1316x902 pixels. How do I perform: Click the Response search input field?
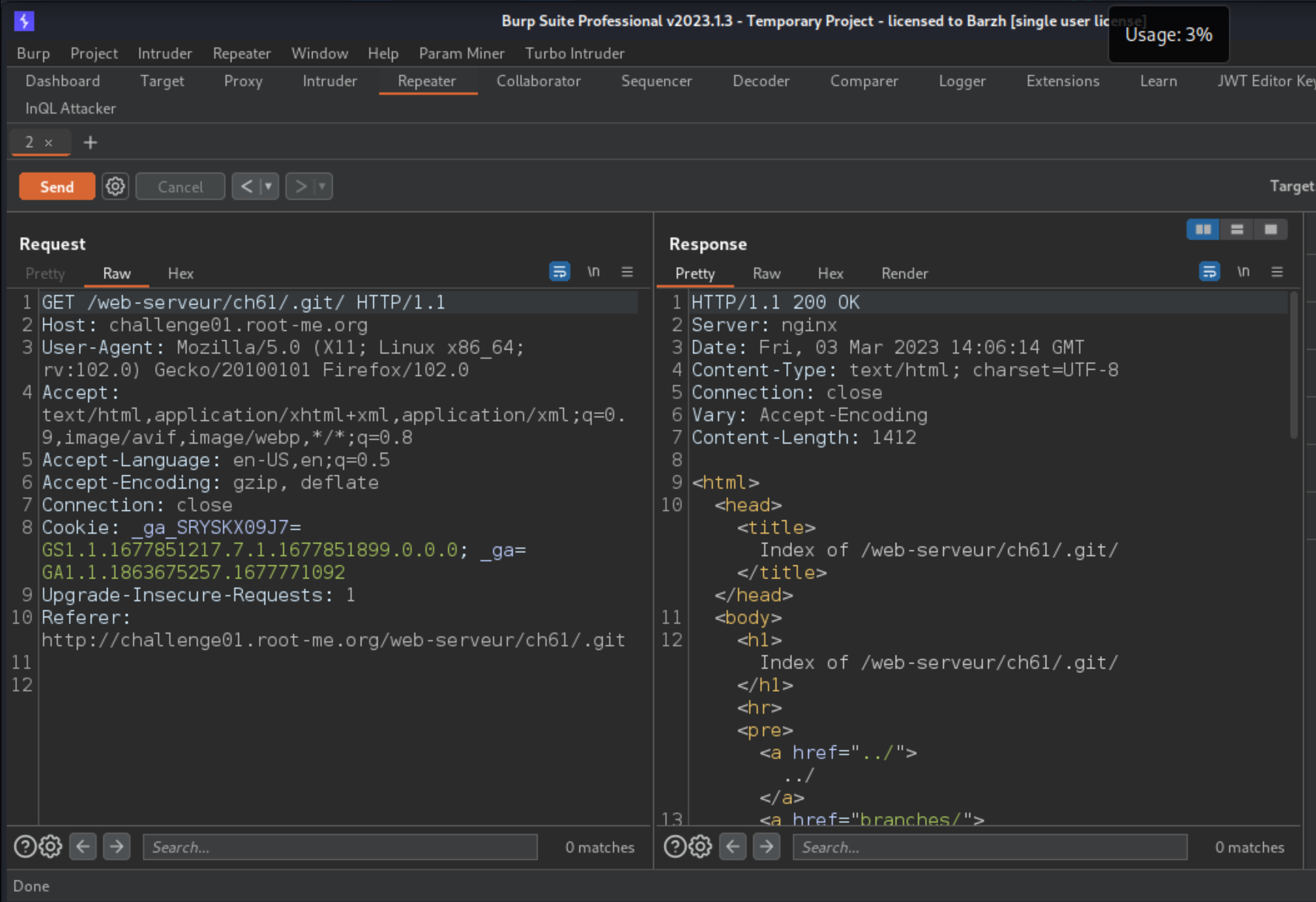990,846
